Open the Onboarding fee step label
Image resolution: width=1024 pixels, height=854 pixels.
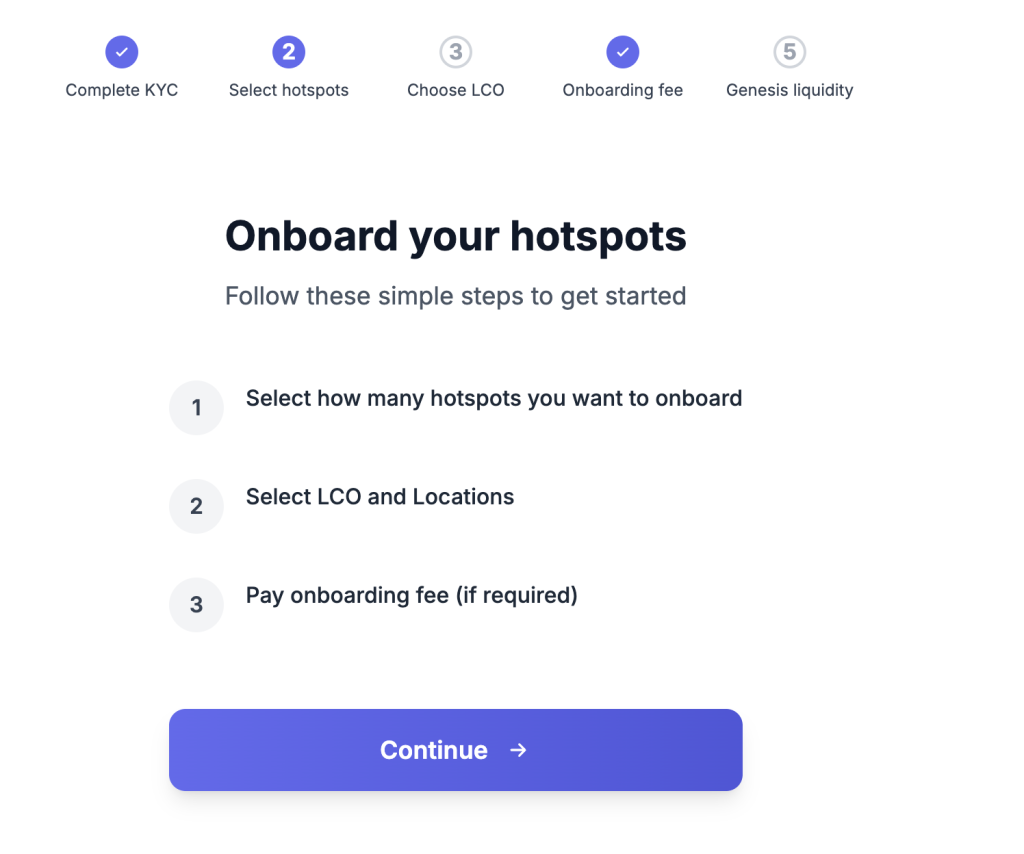[x=623, y=90]
